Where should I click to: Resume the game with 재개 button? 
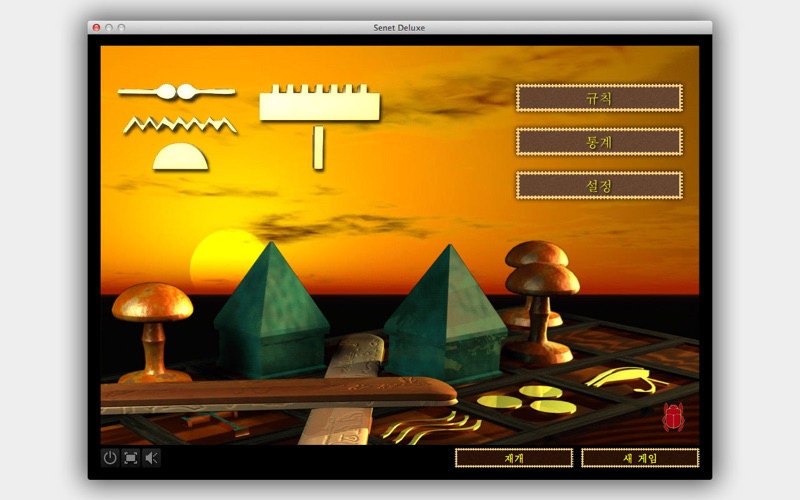(x=514, y=458)
